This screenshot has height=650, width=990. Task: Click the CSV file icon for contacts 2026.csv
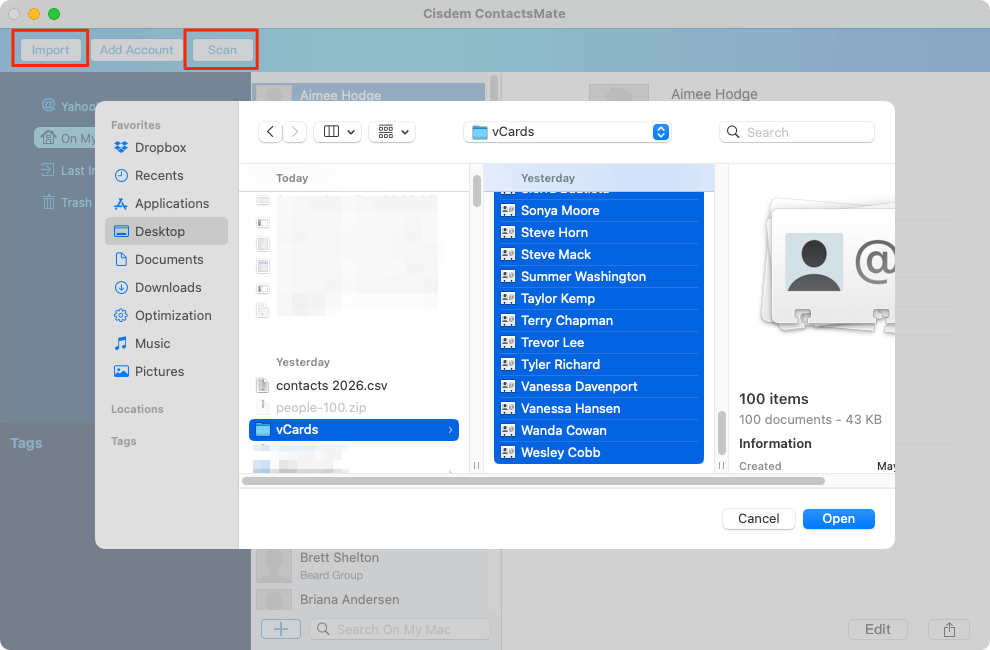[x=263, y=385]
